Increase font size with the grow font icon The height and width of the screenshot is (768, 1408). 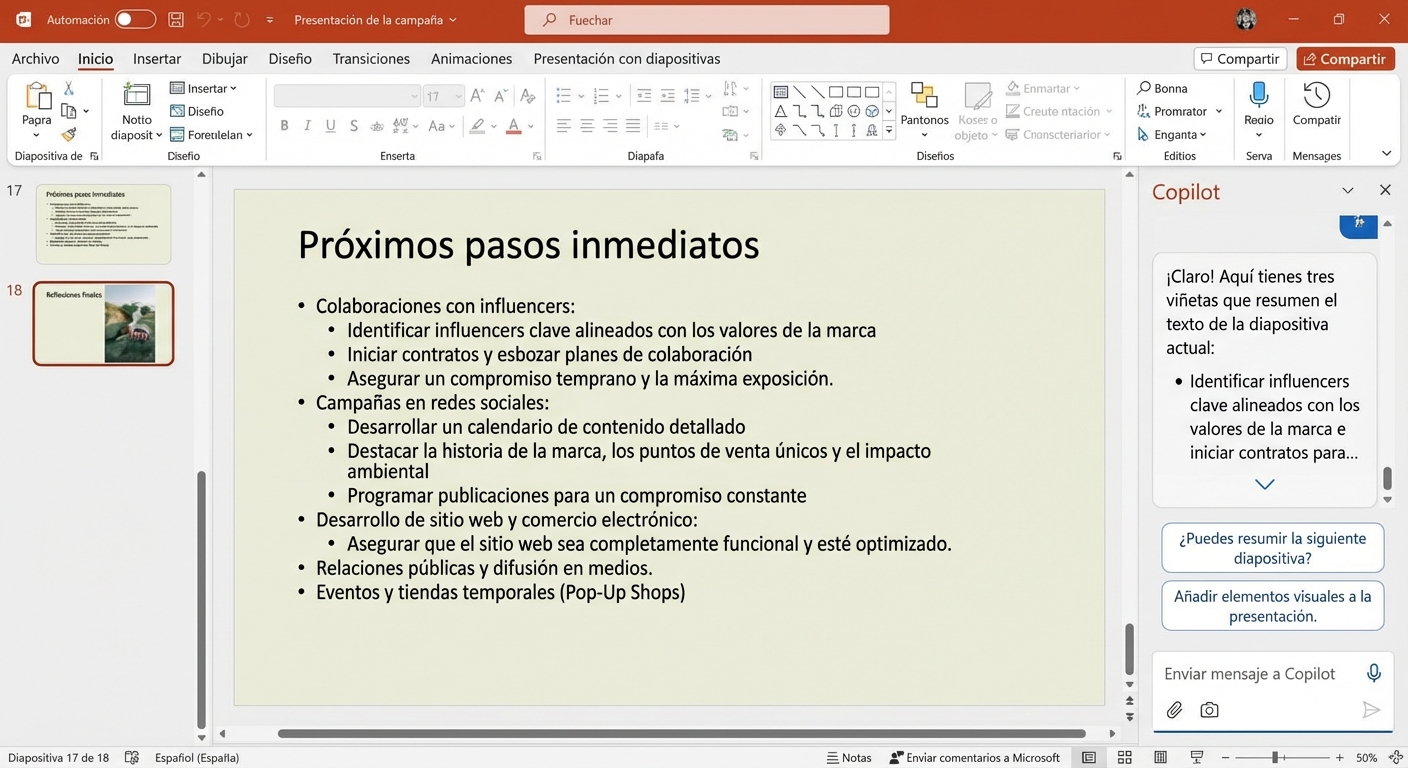478,95
